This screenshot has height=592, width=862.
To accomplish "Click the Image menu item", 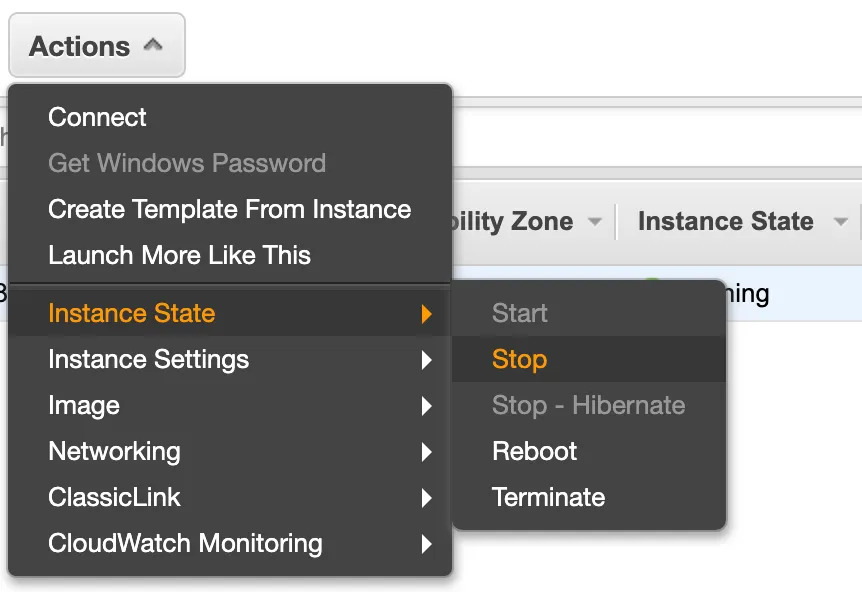I will click(84, 405).
